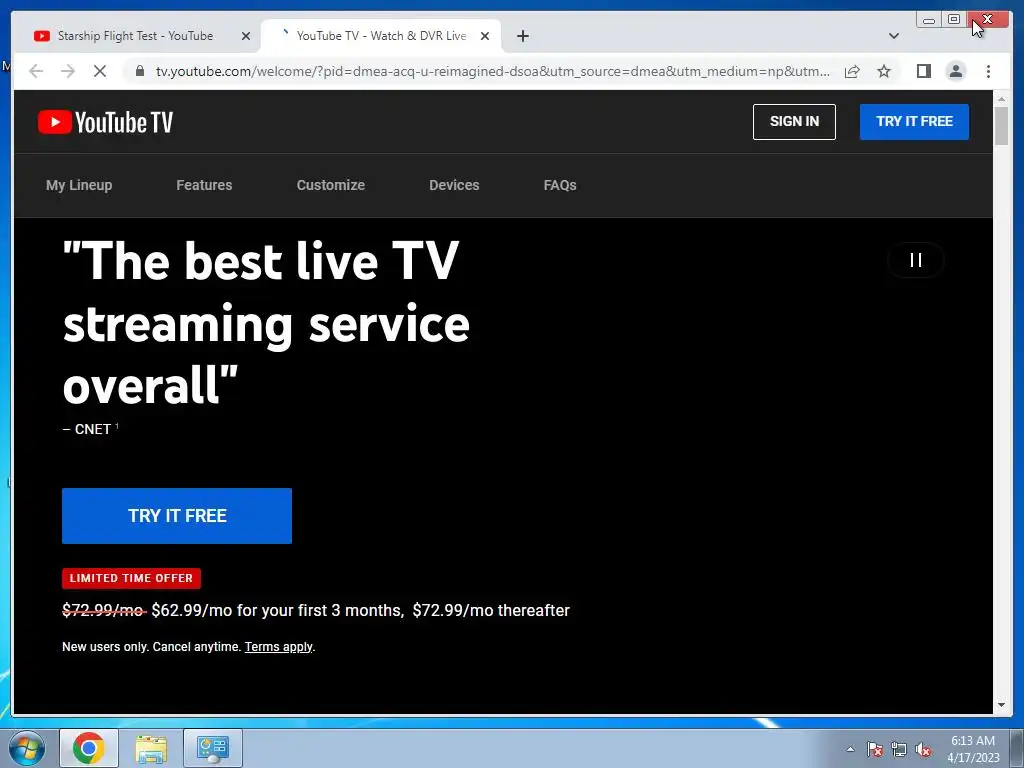Close the YouTube TV tab
This screenshot has height=768, width=1024.
(485, 36)
